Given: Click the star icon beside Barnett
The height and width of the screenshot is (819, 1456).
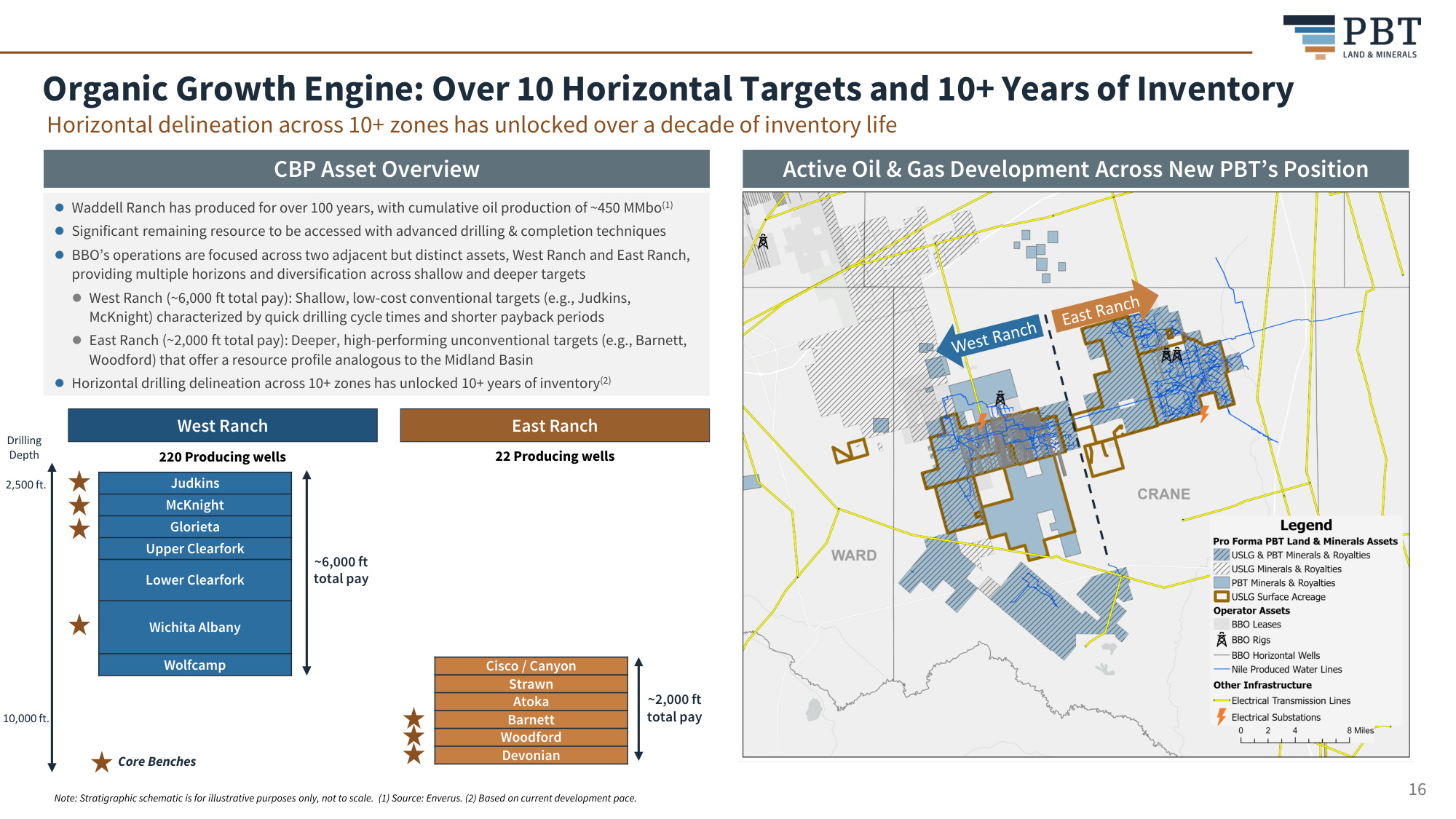Looking at the screenshot, I should [x=414, y=719].
